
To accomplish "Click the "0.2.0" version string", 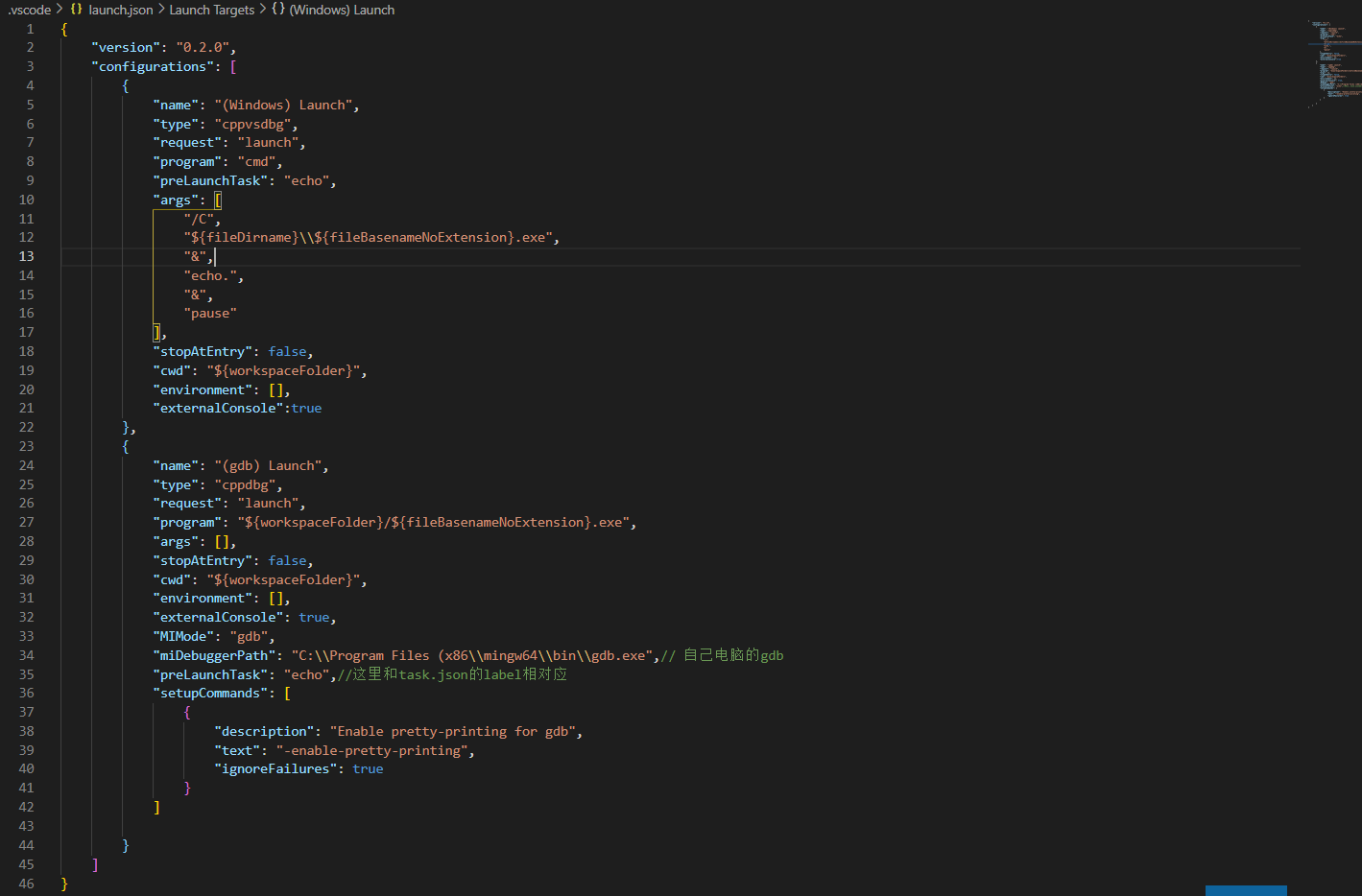I will pyautogui.click(x=203, y=47).
